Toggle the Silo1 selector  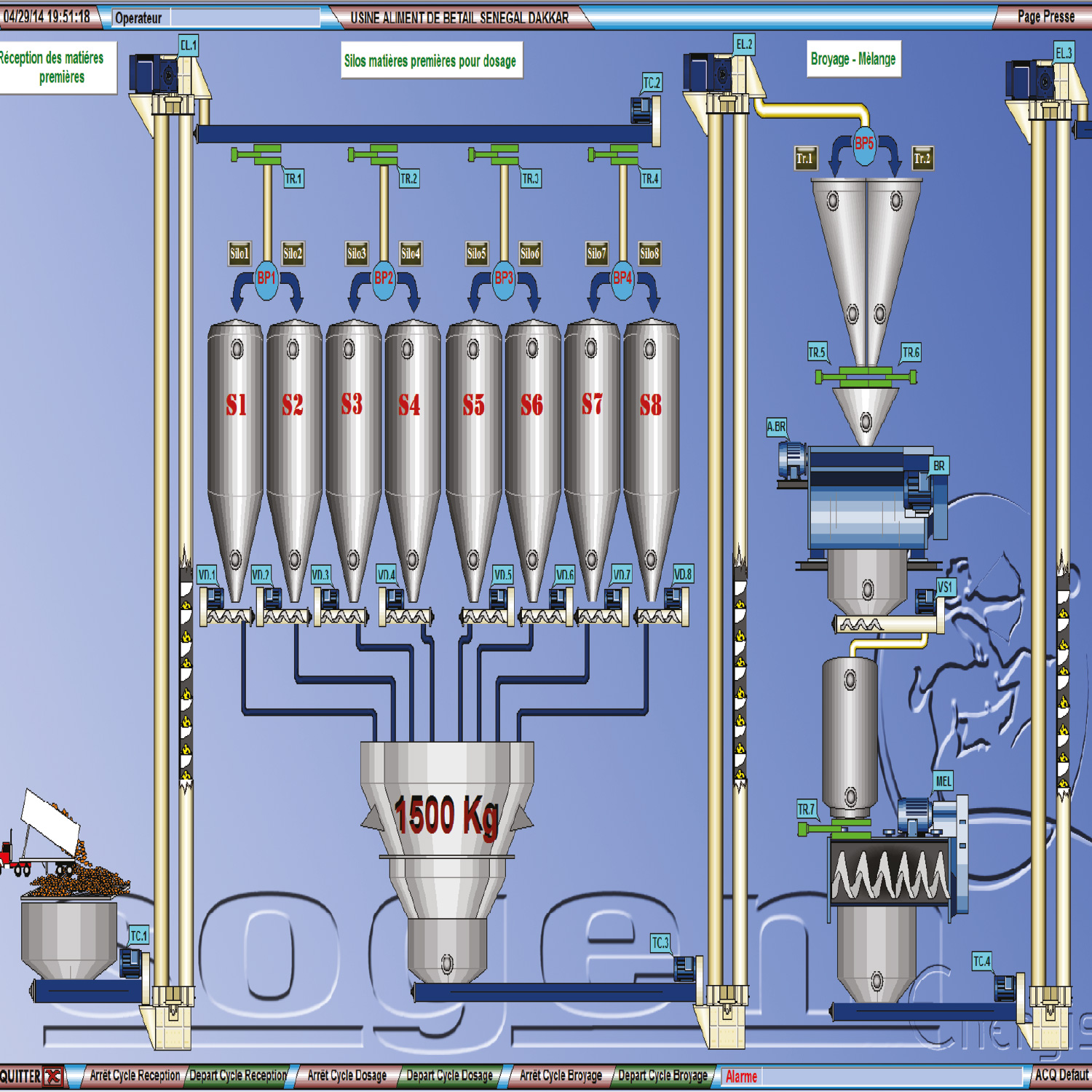coord(240,253)
